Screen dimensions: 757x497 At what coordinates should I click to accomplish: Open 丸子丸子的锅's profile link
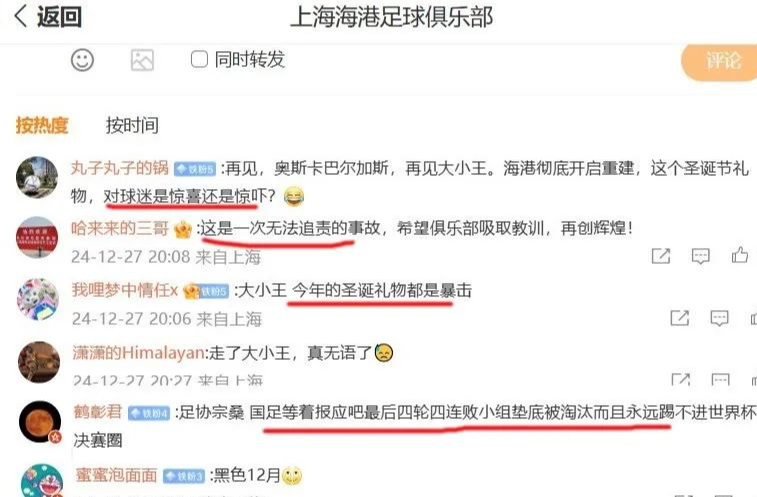[x=120, y=168]
